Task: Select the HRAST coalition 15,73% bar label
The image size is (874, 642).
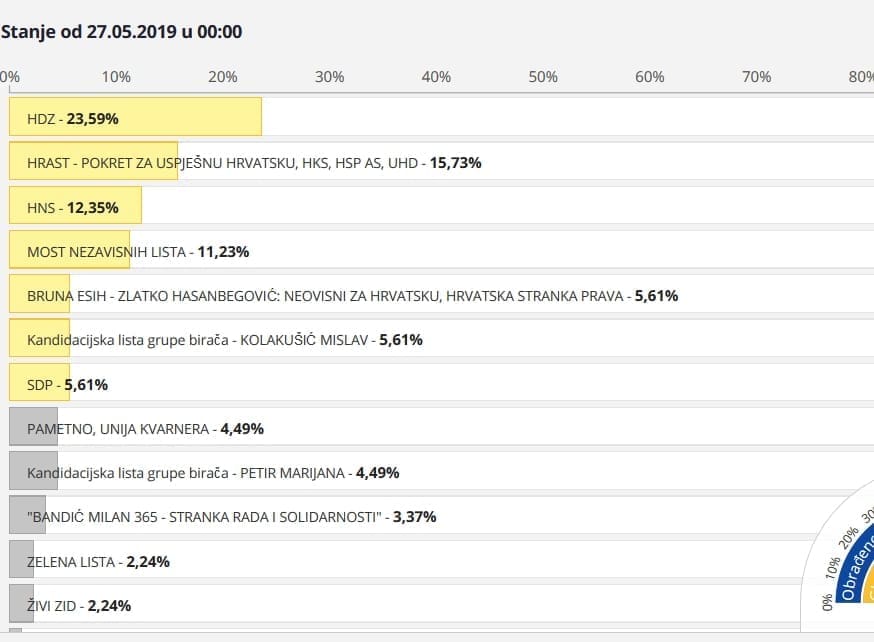Action: pos(254,162)
